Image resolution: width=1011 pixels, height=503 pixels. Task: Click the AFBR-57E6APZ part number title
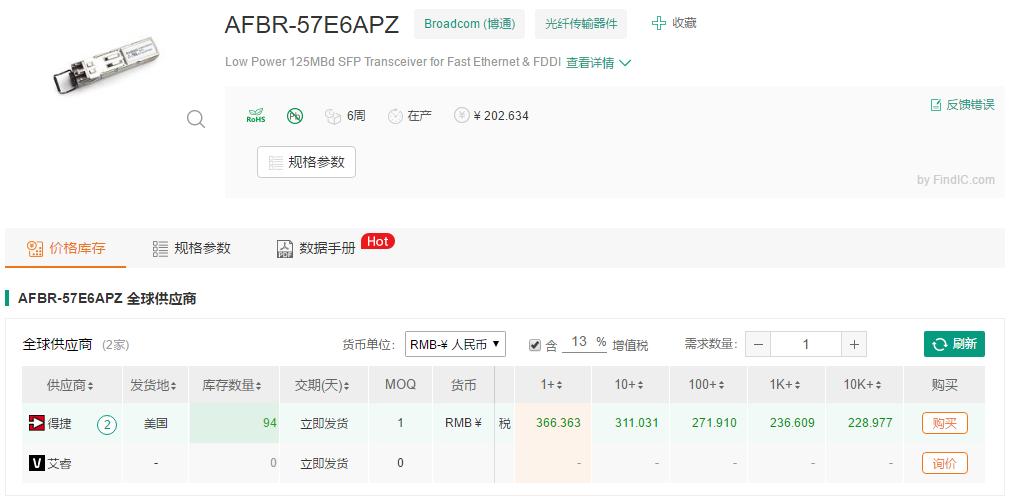[x=312, y=25]
